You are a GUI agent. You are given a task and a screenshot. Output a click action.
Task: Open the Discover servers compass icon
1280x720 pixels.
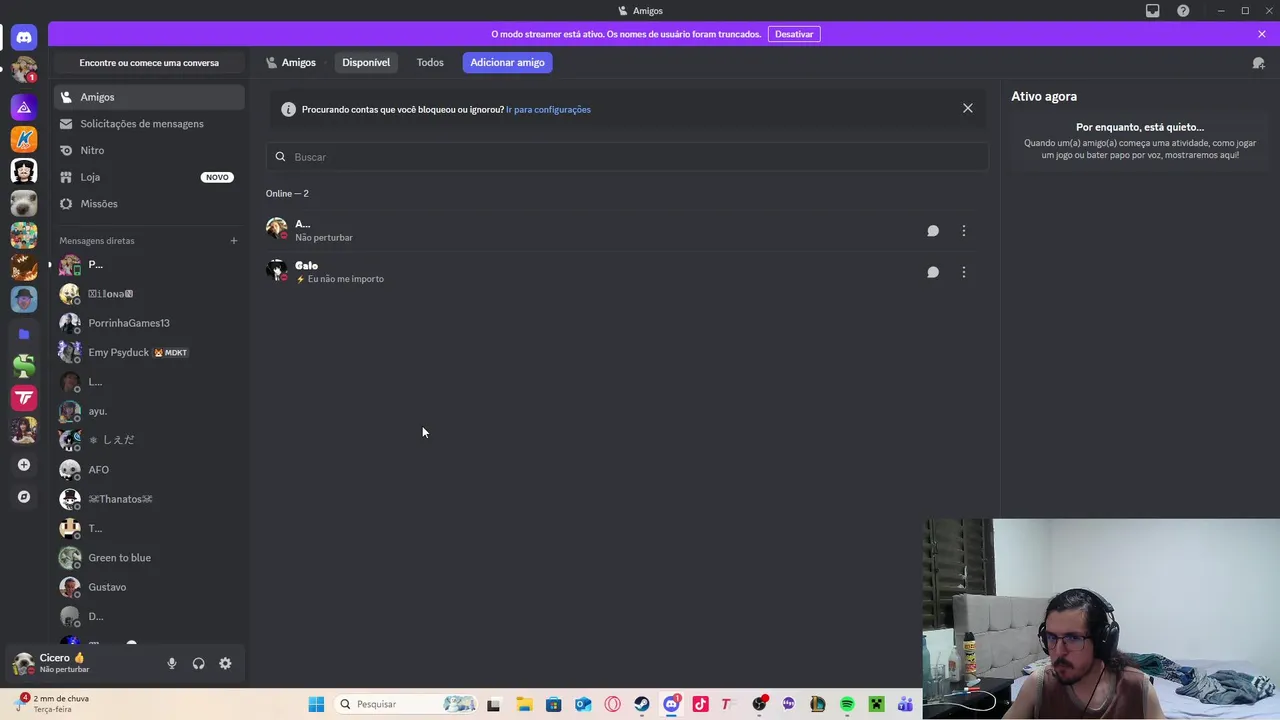(24, 496)
